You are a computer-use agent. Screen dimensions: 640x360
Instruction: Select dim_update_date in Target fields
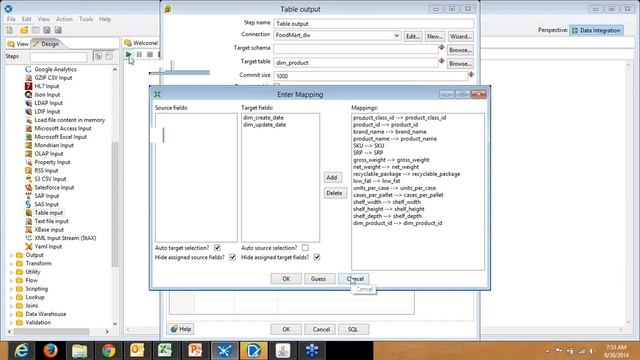(x=264, y=124)
